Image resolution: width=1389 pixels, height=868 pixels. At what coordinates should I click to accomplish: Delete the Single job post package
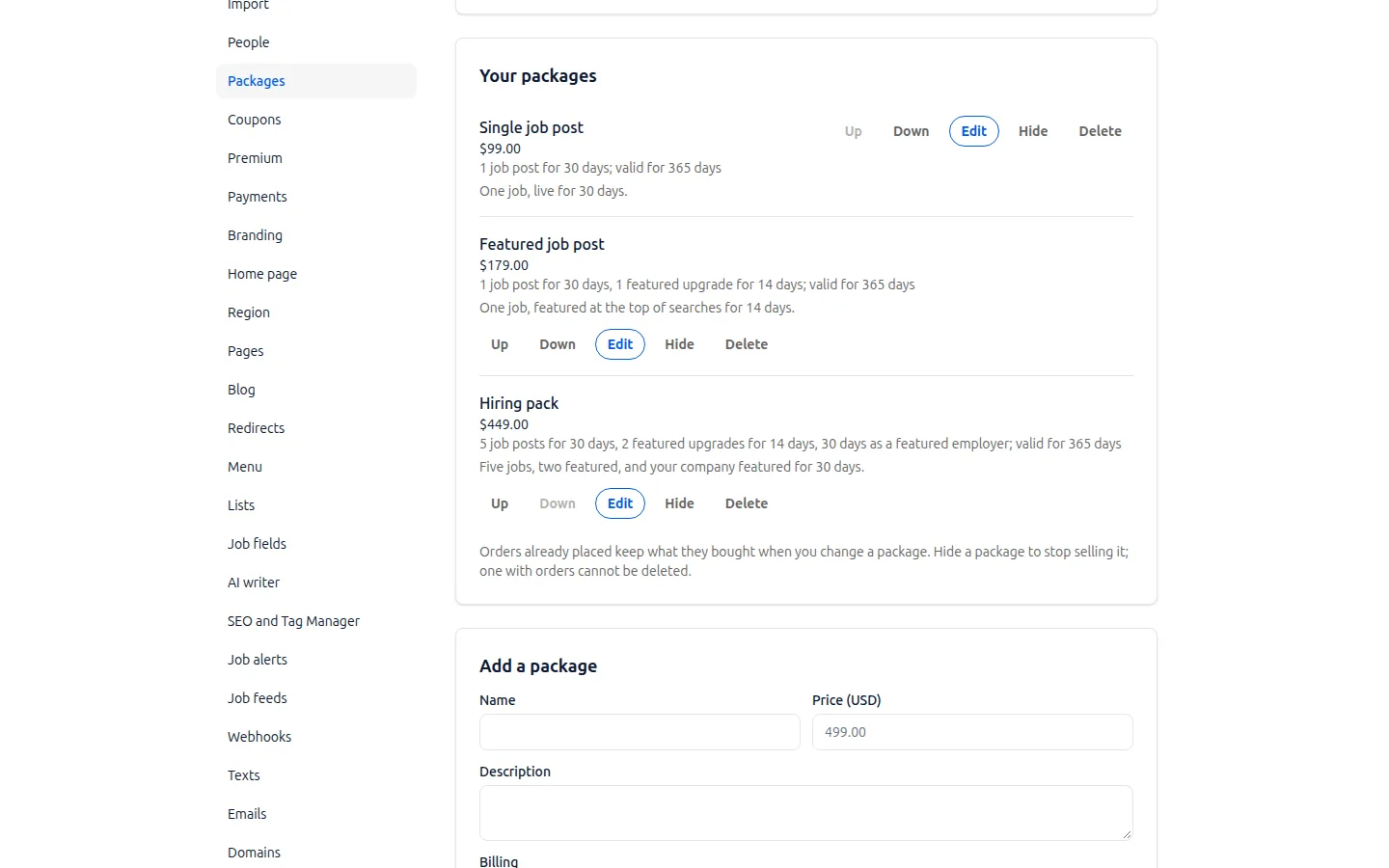tap(1100, 131)
